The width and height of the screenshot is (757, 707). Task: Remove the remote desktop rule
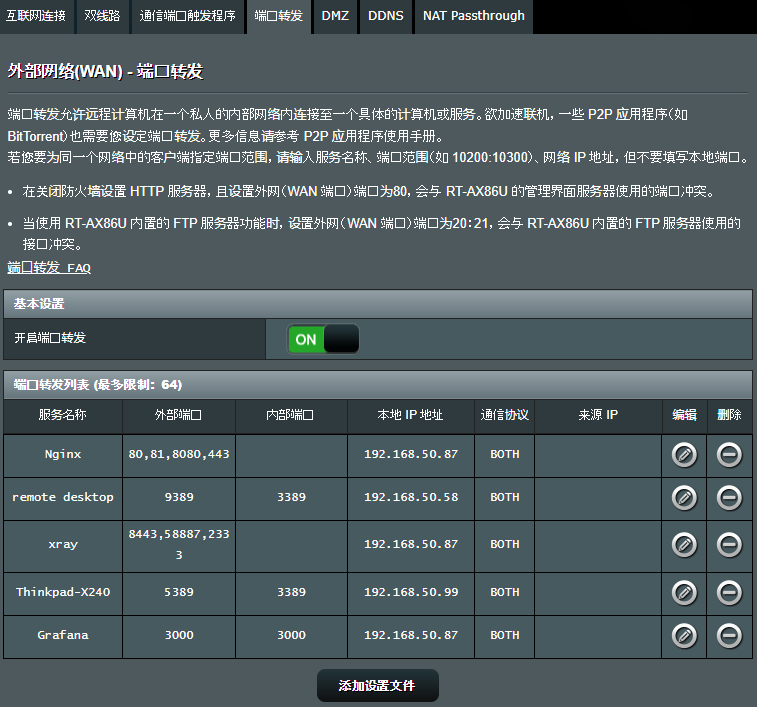(x=729, y=497)
